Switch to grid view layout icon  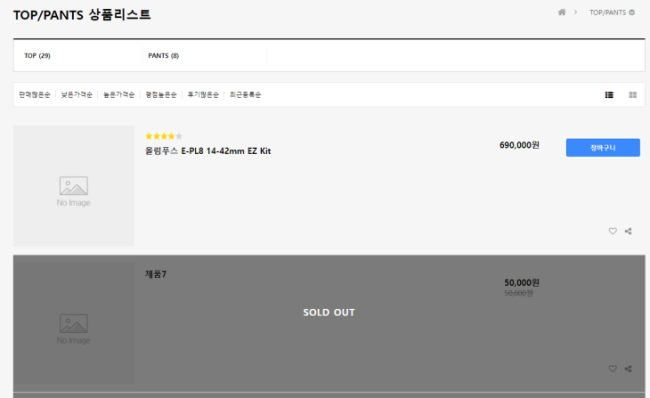coord(633,95)
